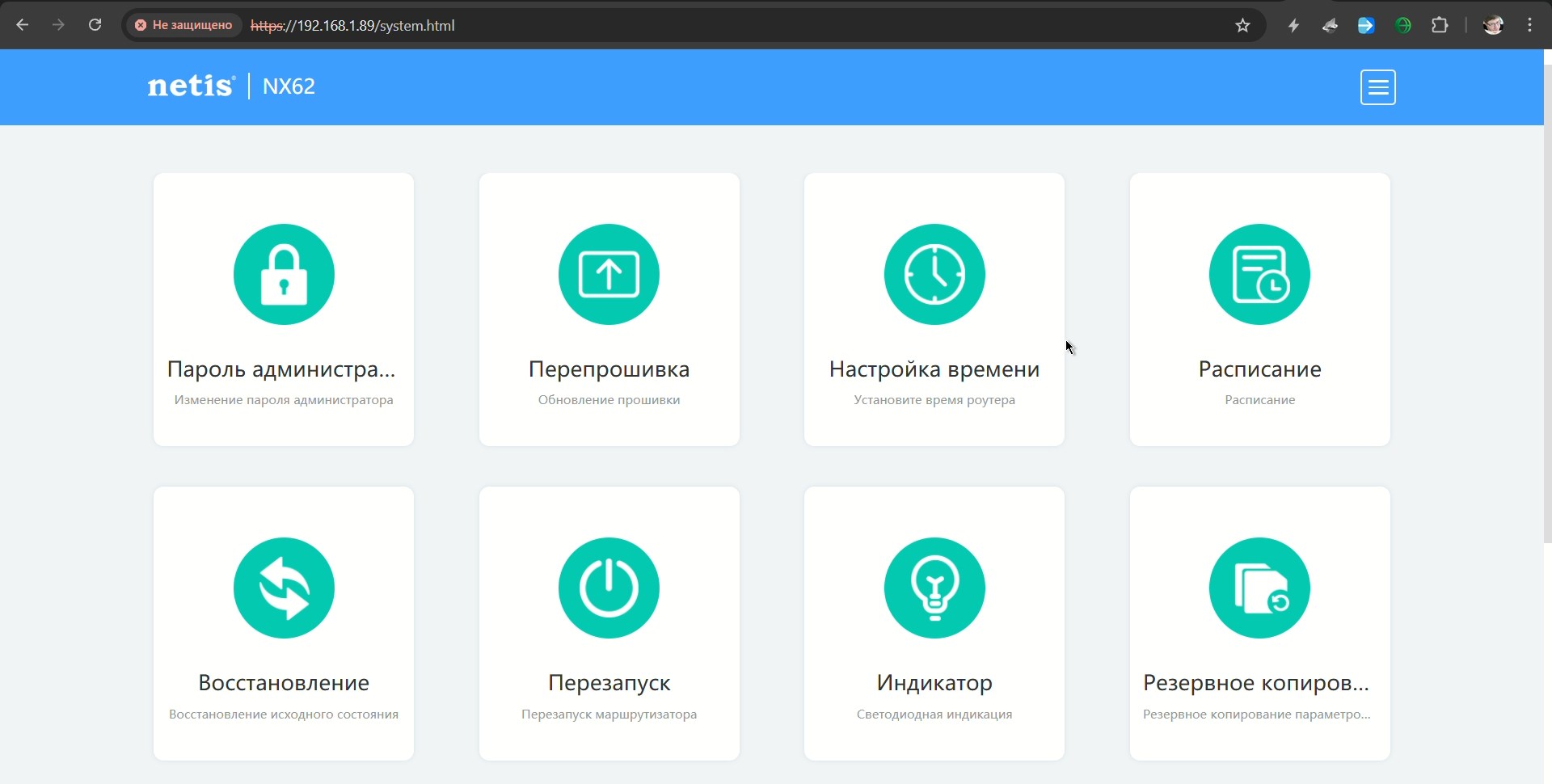Click the 'Не защищено' security badge
The height and width of the screenshot is (784, 1552).
tap(184, 25)
